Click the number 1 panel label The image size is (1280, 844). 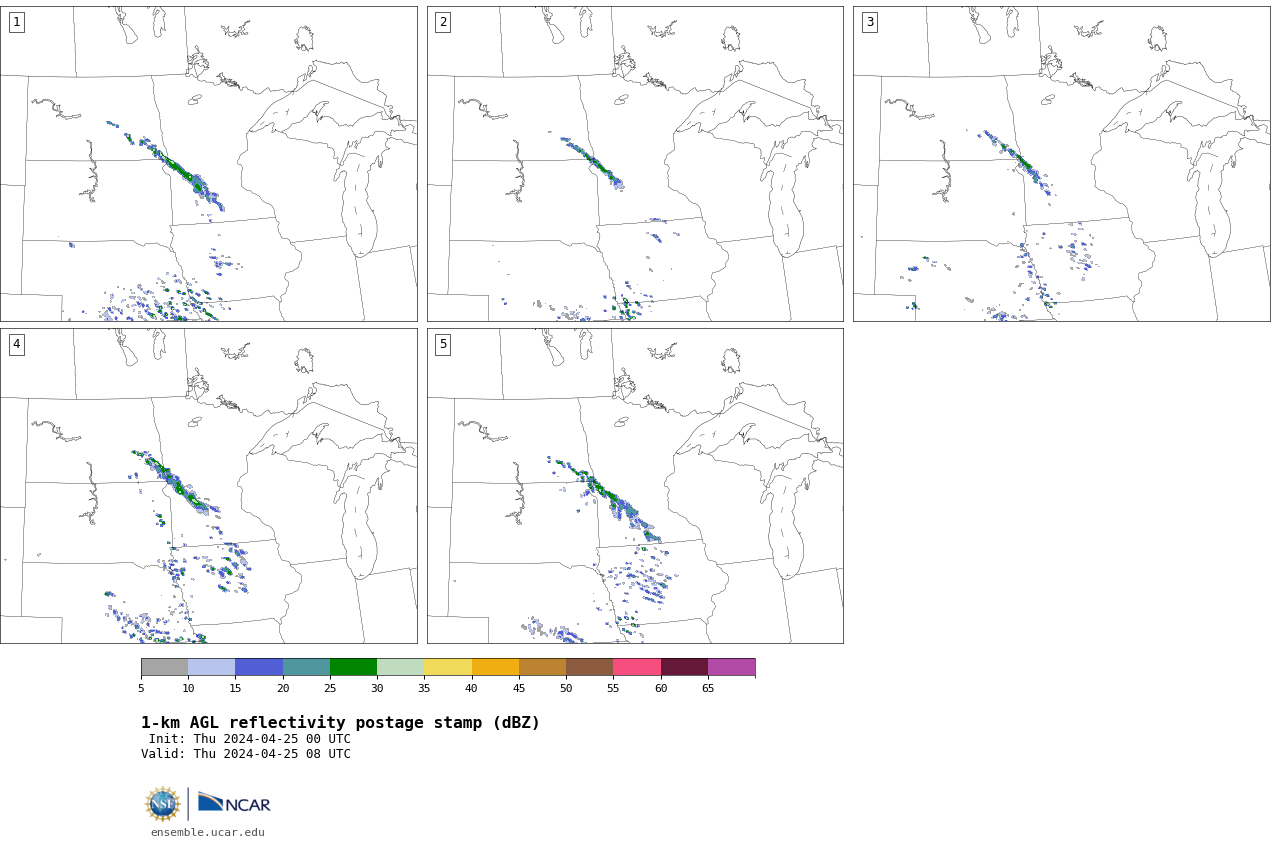pyautogui.click(x=16, y=22)
